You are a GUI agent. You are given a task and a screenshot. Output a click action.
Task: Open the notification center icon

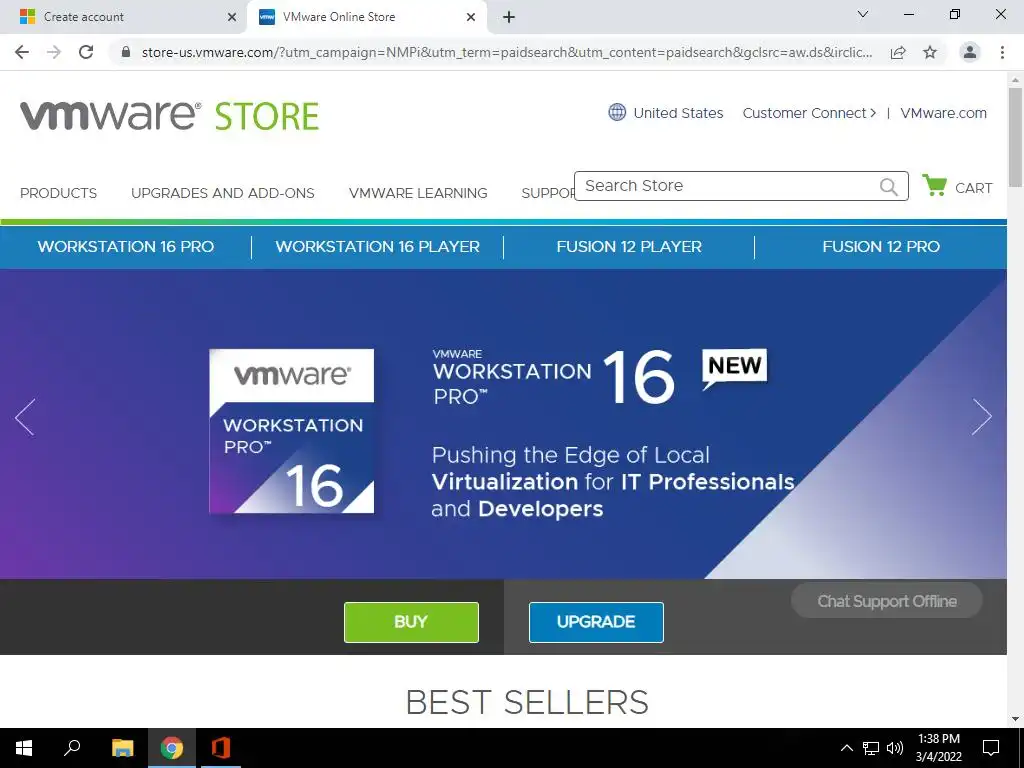pos(991,748)
